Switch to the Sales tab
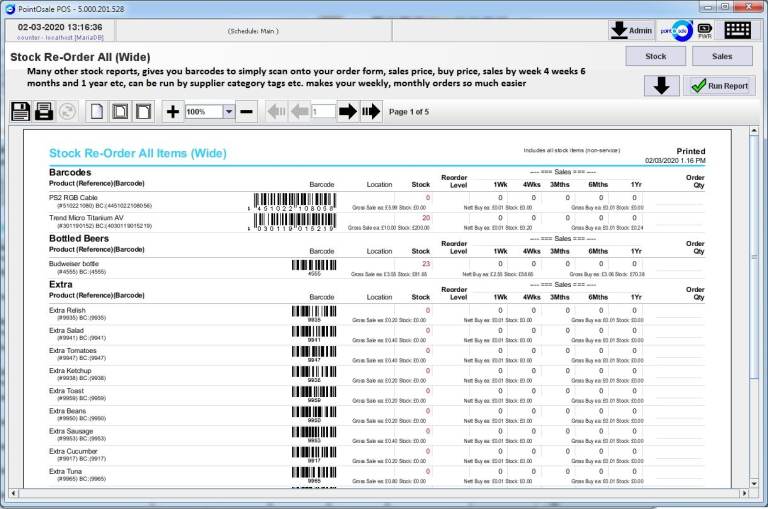 tap(722, 56)
